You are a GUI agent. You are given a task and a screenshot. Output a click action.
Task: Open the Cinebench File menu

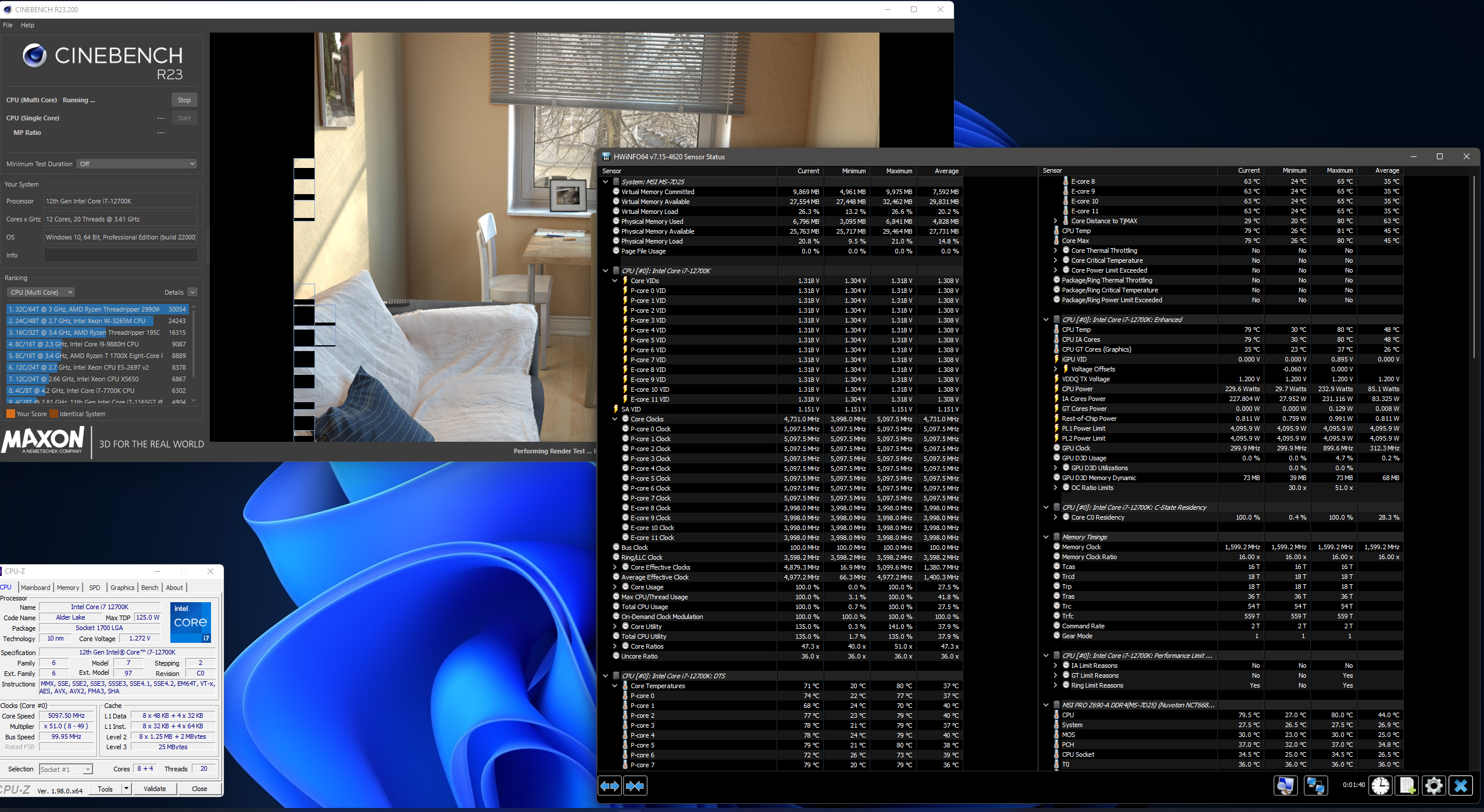[x=8, y=25]
